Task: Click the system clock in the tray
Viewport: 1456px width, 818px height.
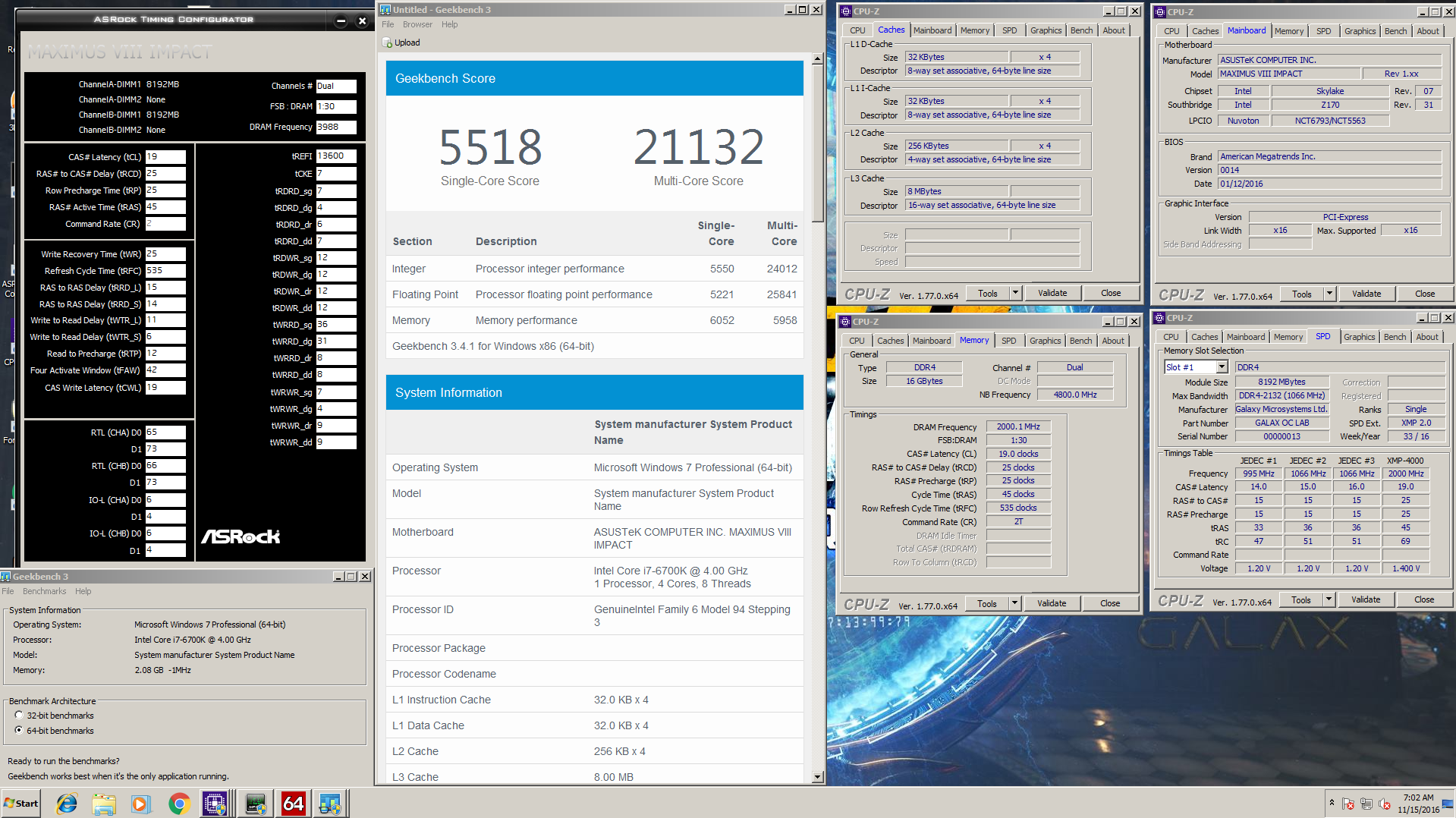Action: click(x=1418, y=804)
